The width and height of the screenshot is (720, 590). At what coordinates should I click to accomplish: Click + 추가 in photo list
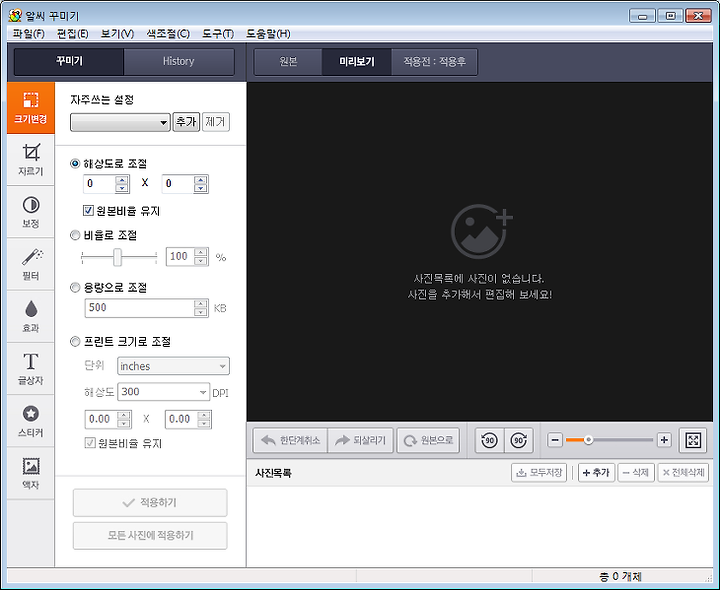pos(596,472)
